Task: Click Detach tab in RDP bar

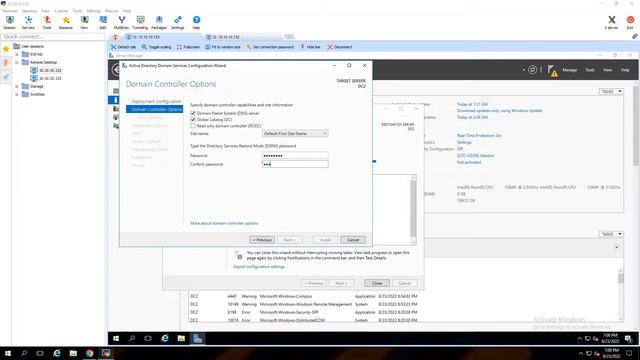Action: pos(123,47)
